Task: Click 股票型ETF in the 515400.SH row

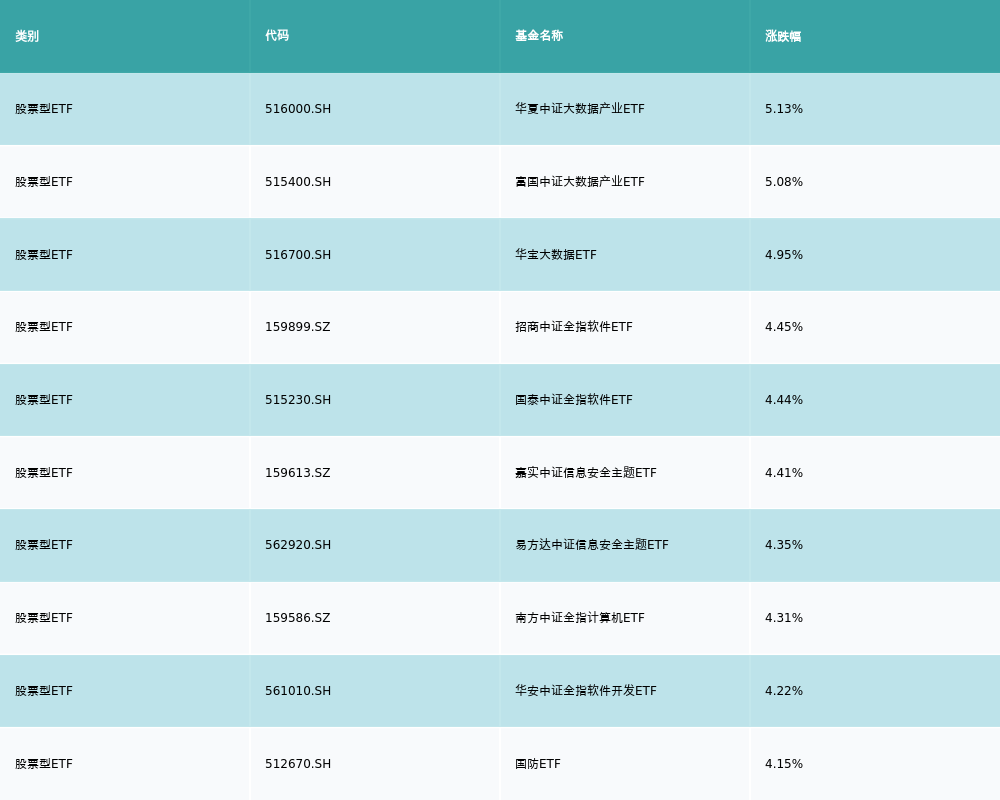Action: click(44, 182)
